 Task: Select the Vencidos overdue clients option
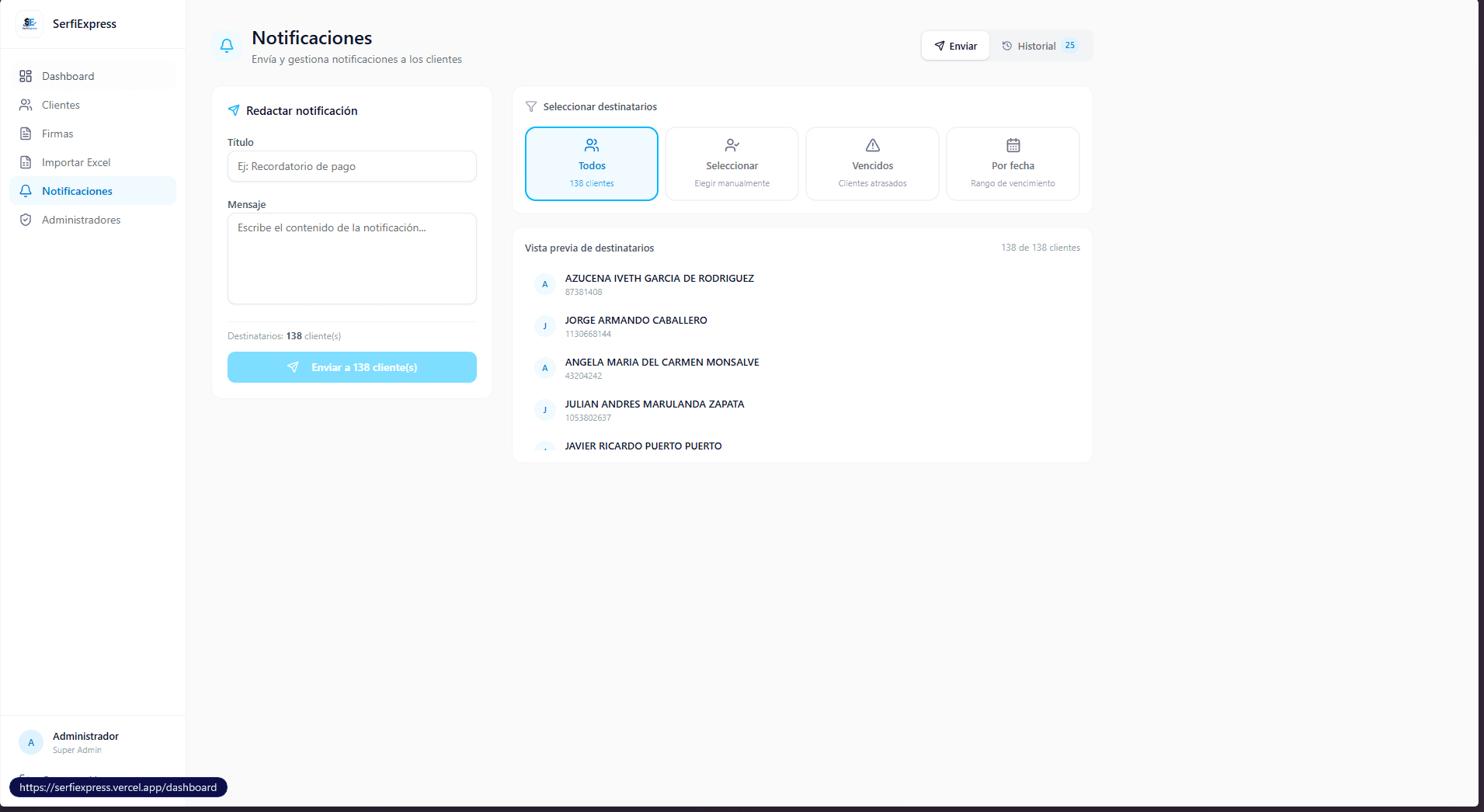872,164
